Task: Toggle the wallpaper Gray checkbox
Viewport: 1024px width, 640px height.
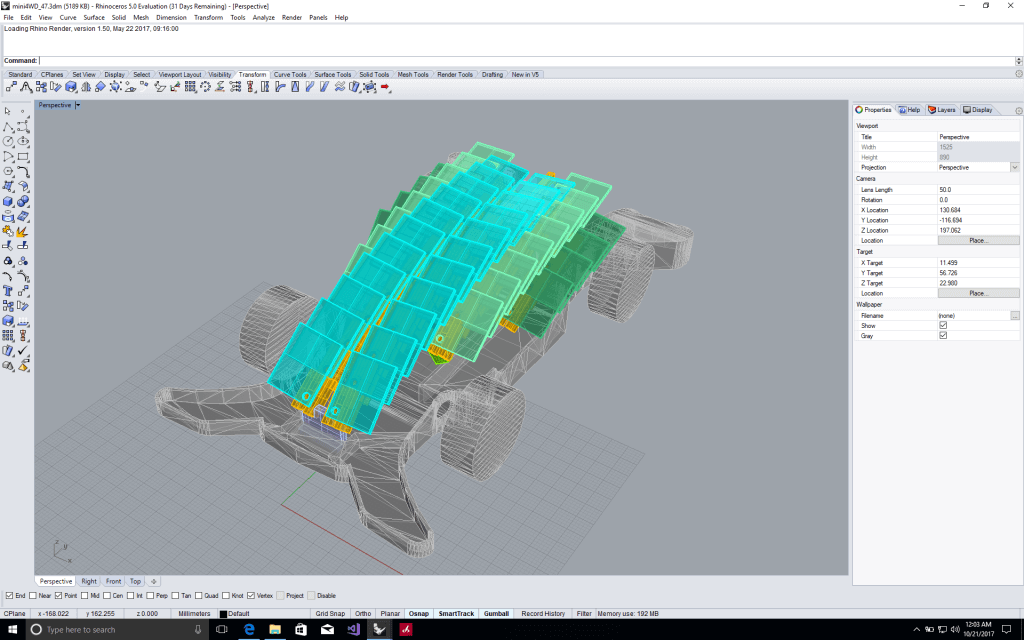Action: 943,336
